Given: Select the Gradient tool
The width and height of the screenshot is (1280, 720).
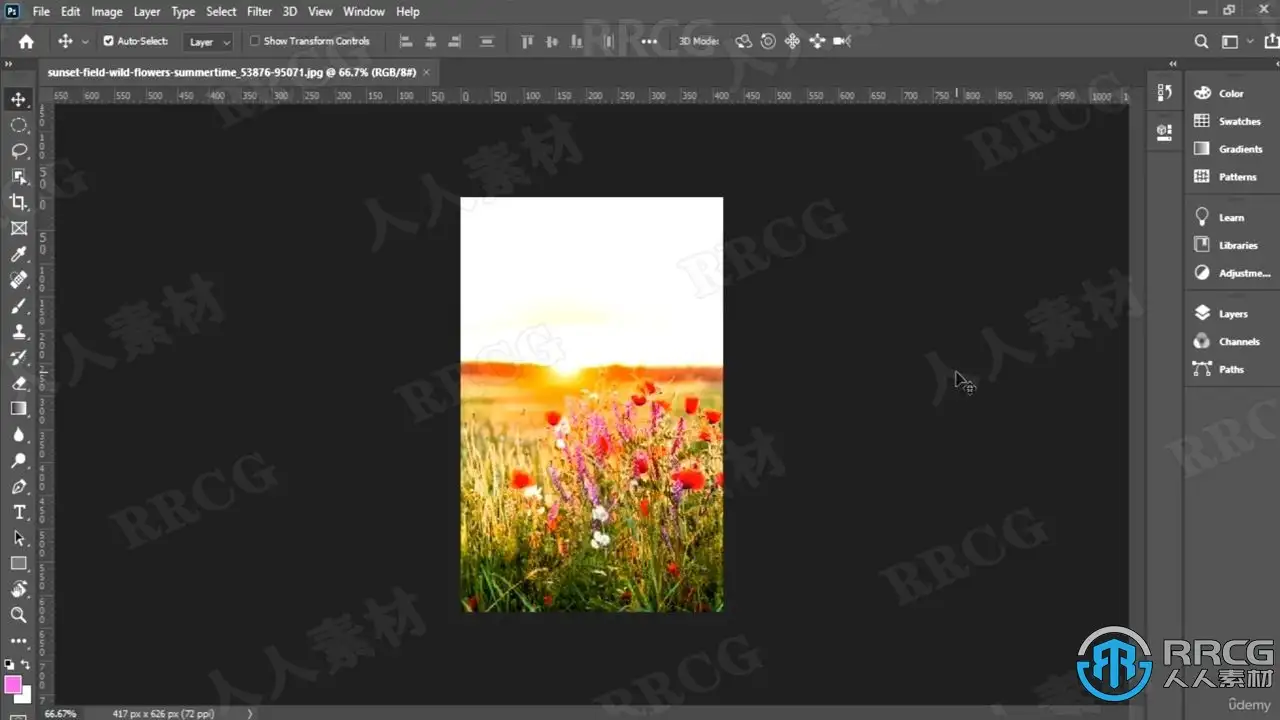Looking at the screenshot, I should pyautogui.click(x=18, y=408).
